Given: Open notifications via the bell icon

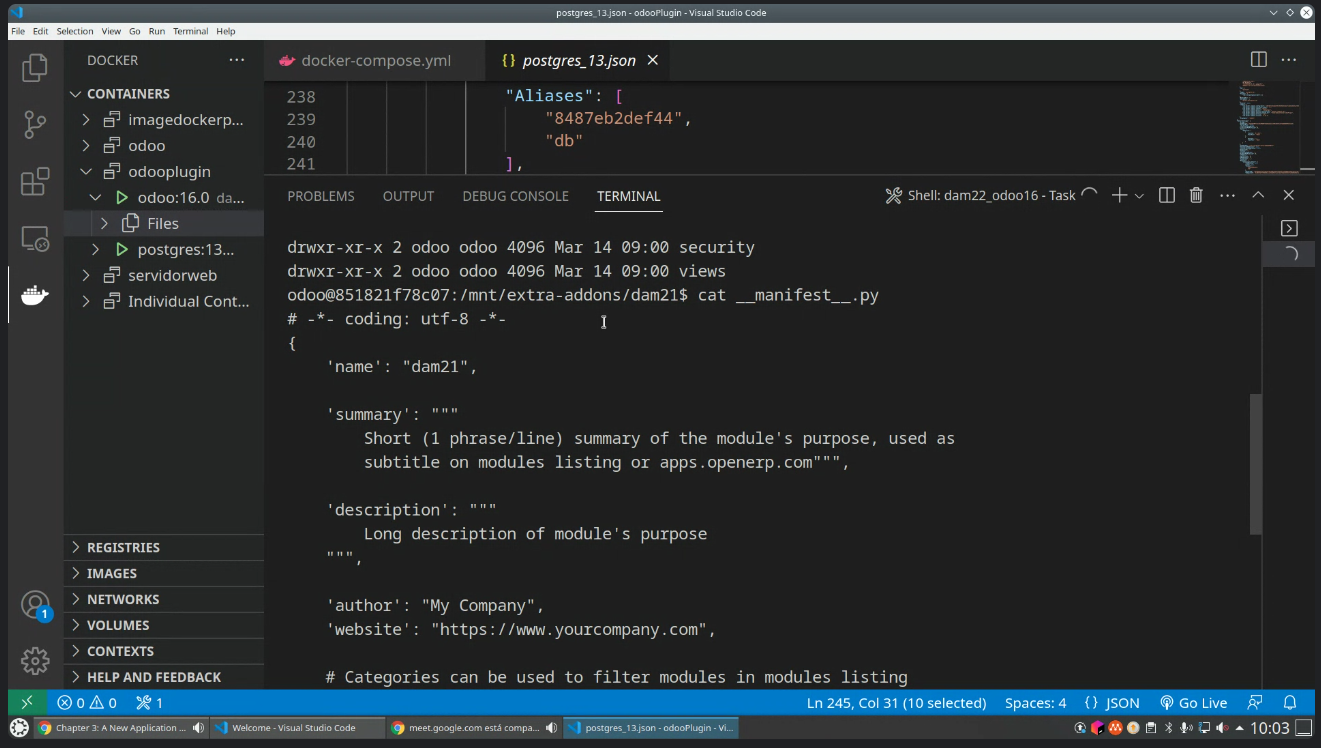Looking at the screenshot, I should click(x=1289, y=702).
